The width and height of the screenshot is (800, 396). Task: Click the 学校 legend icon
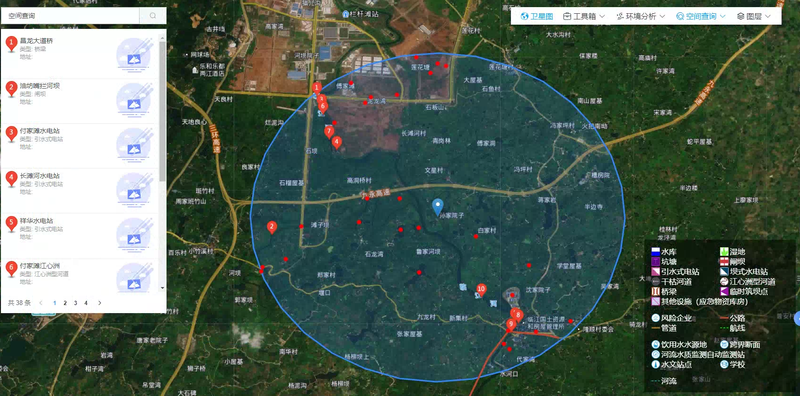[724, 365]
